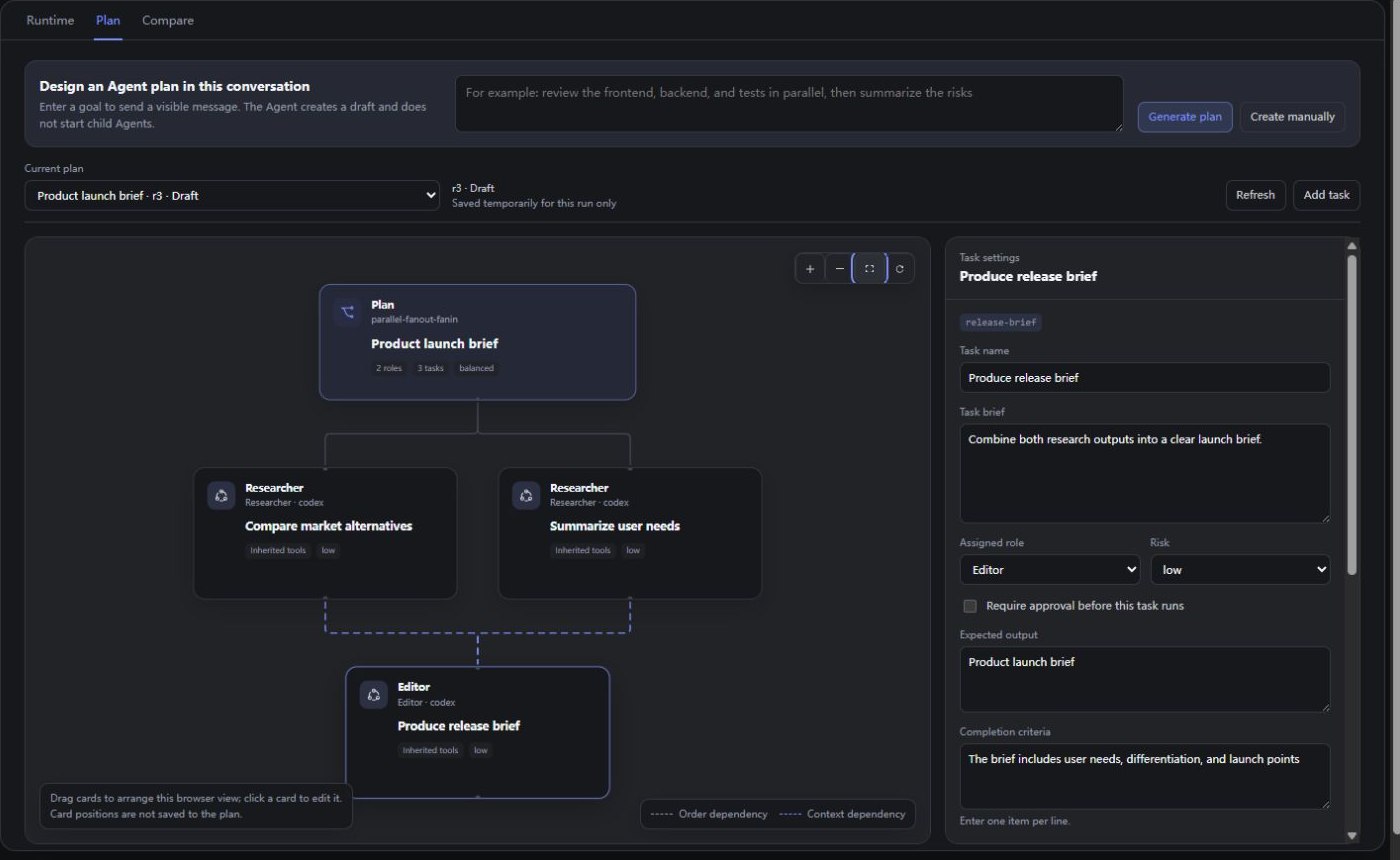Click 'Inherited tools' tag on Editor card
Viewport: 1400px width, 860px height.
click(430, 750)
